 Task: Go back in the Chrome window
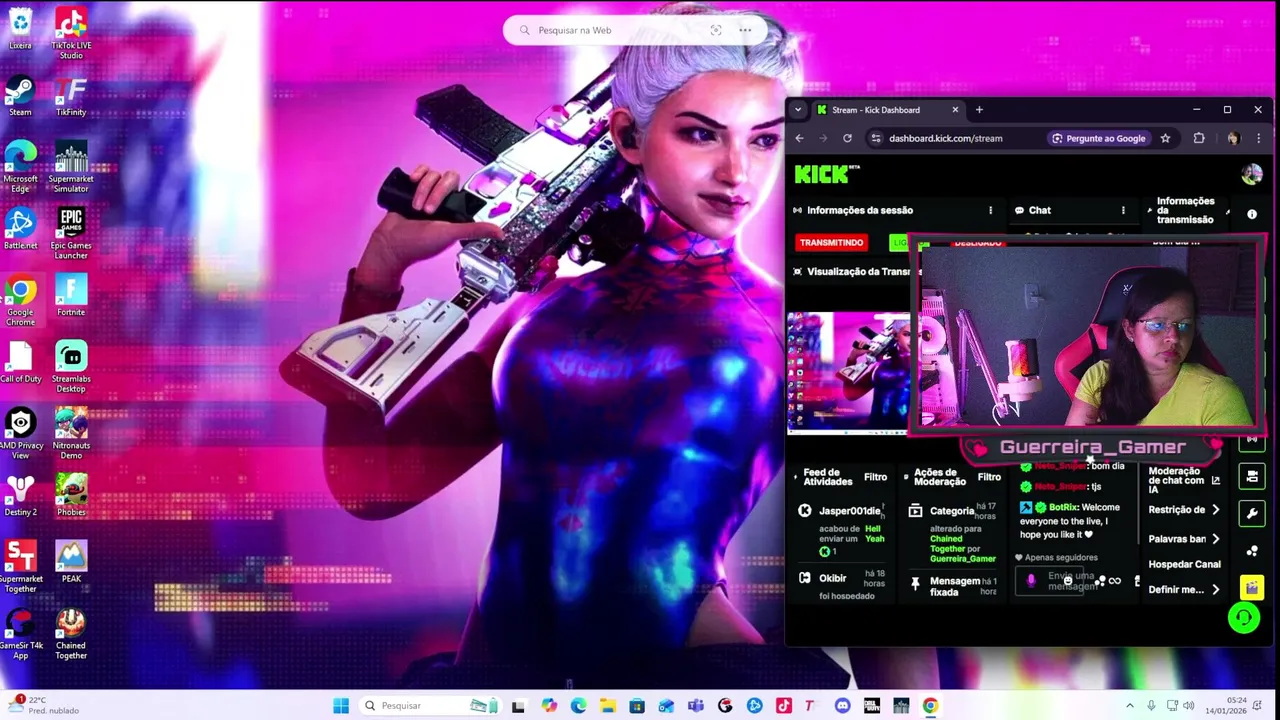pos(799,138)
